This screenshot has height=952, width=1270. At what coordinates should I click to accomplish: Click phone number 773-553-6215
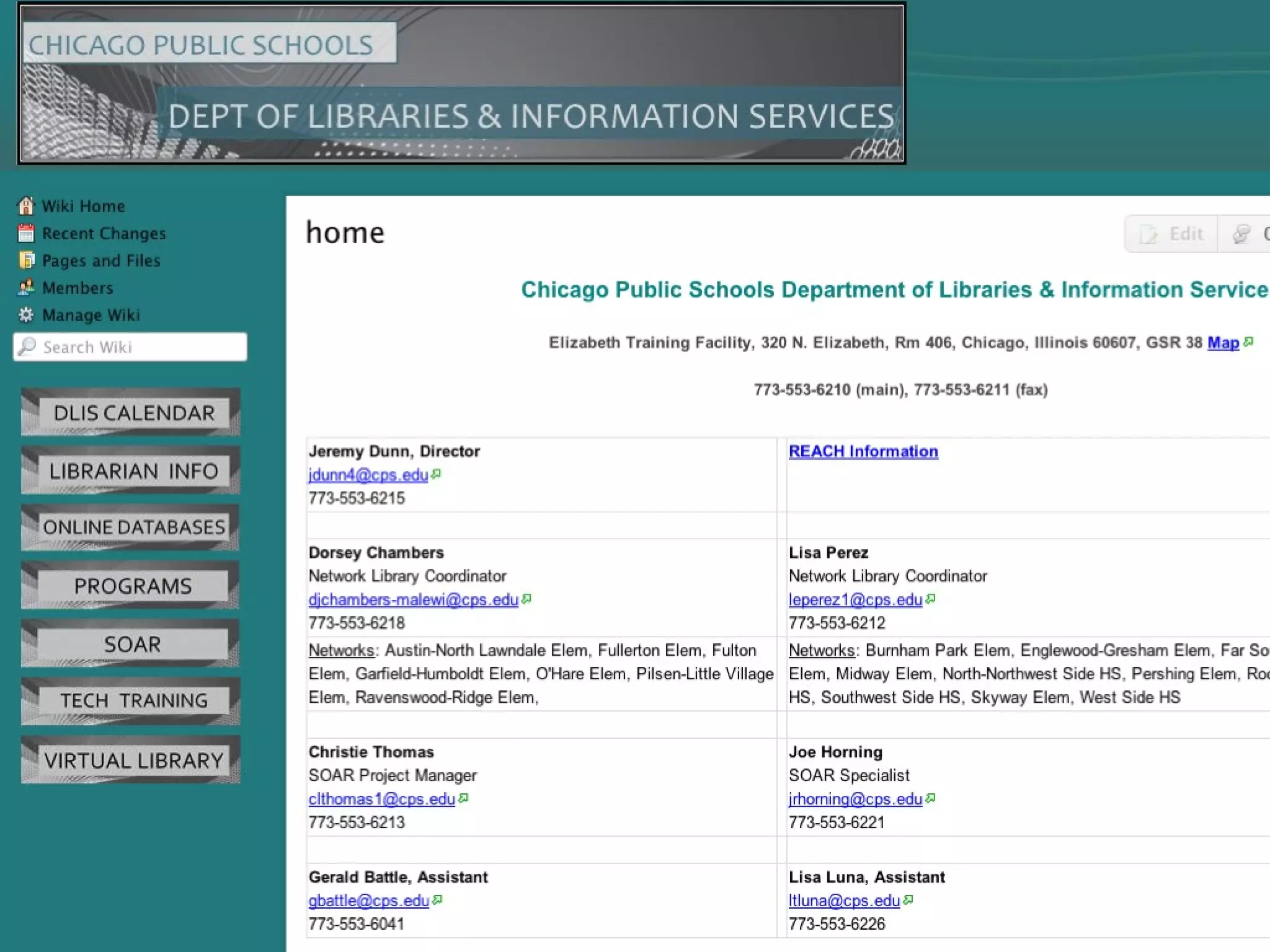(357, 498)
